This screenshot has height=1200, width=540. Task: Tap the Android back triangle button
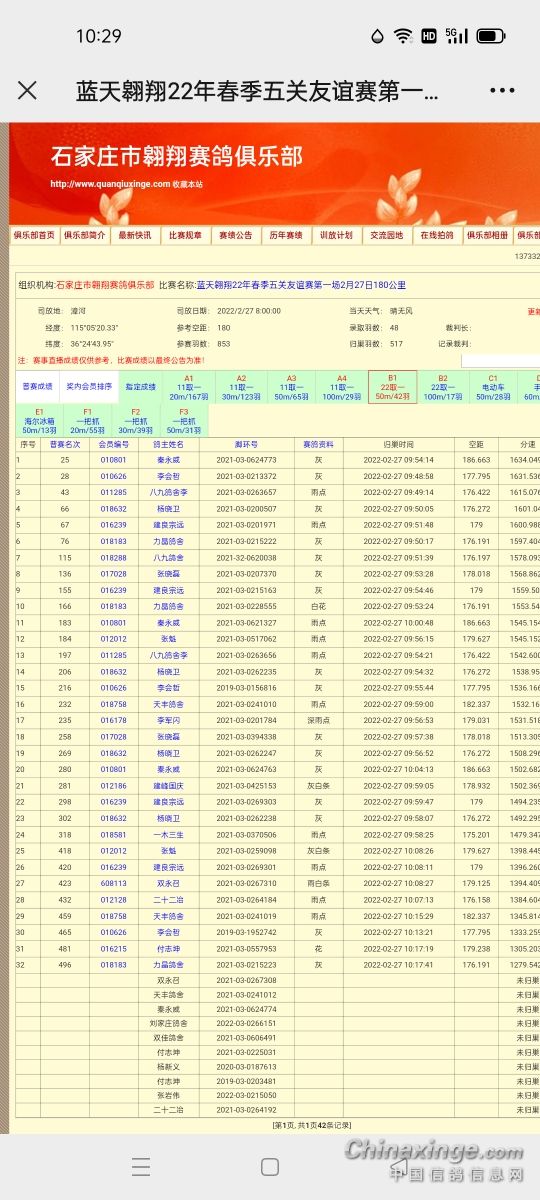point(398,1167)
